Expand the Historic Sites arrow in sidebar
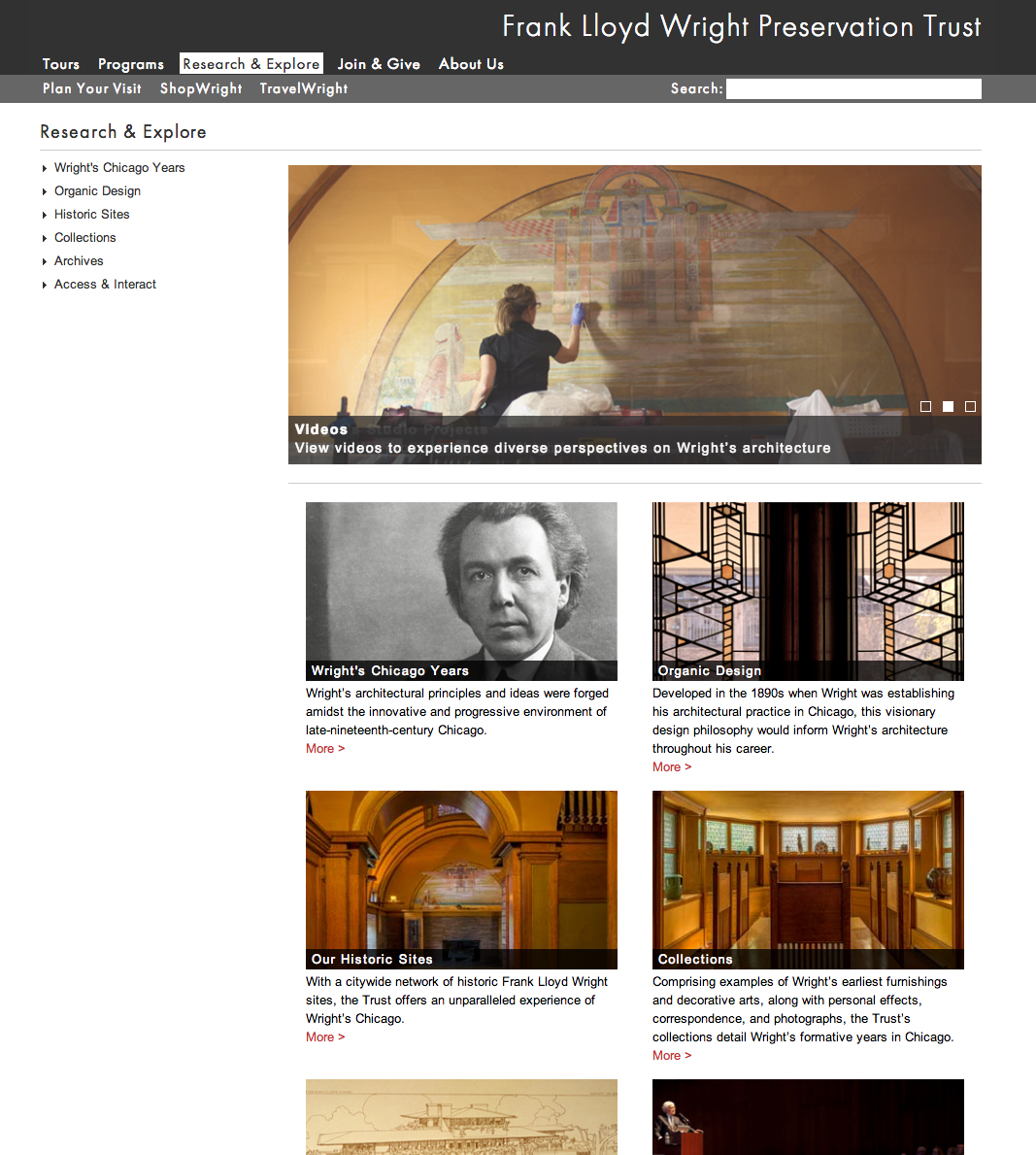The width and height of the screenshot is (1036, 1155). pos(45,215)
